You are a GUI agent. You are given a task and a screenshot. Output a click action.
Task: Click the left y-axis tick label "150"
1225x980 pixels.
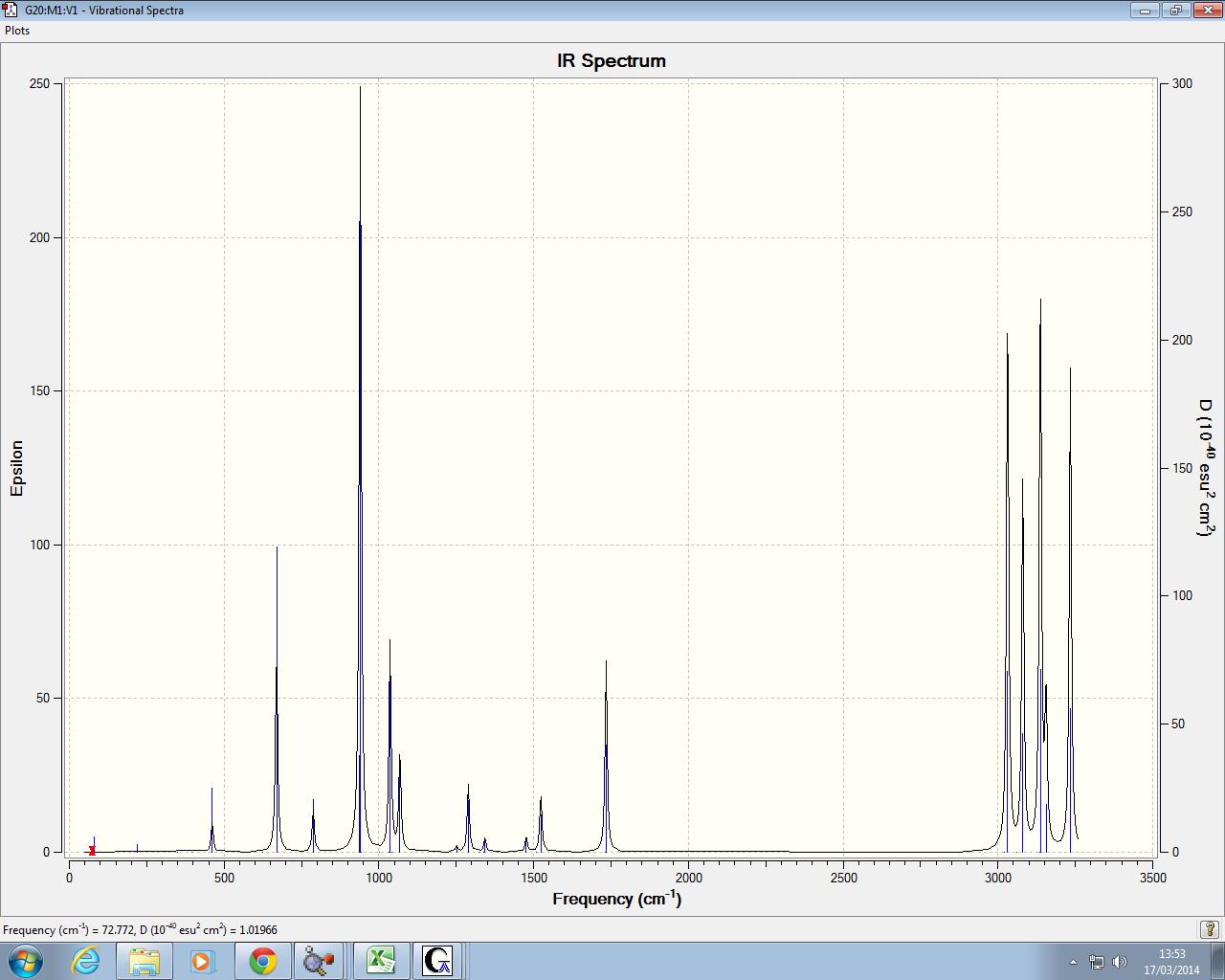point(40,390)
